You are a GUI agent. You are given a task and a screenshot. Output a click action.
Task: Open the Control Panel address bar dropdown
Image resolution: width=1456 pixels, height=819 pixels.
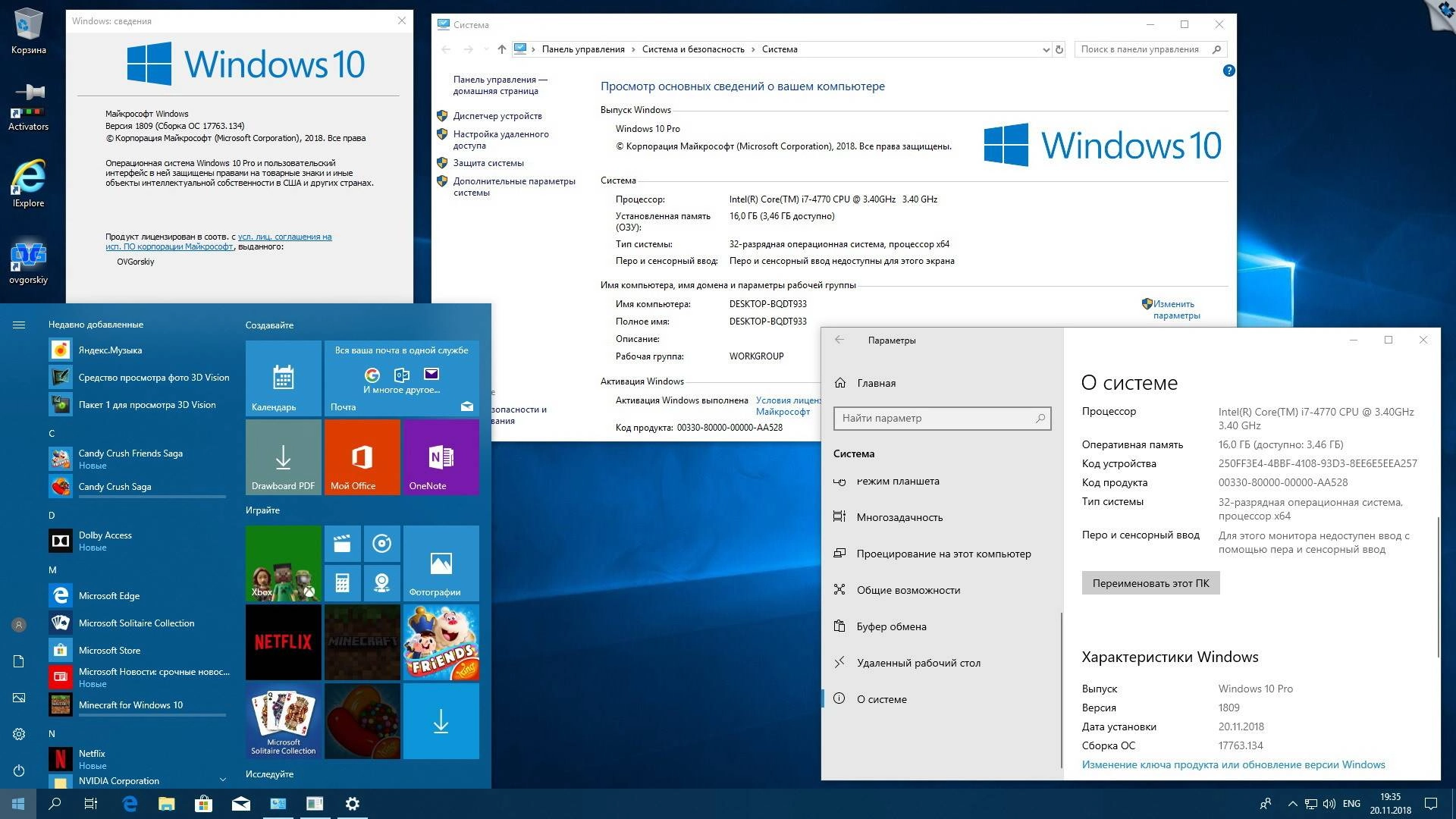tap(1046, 49)
